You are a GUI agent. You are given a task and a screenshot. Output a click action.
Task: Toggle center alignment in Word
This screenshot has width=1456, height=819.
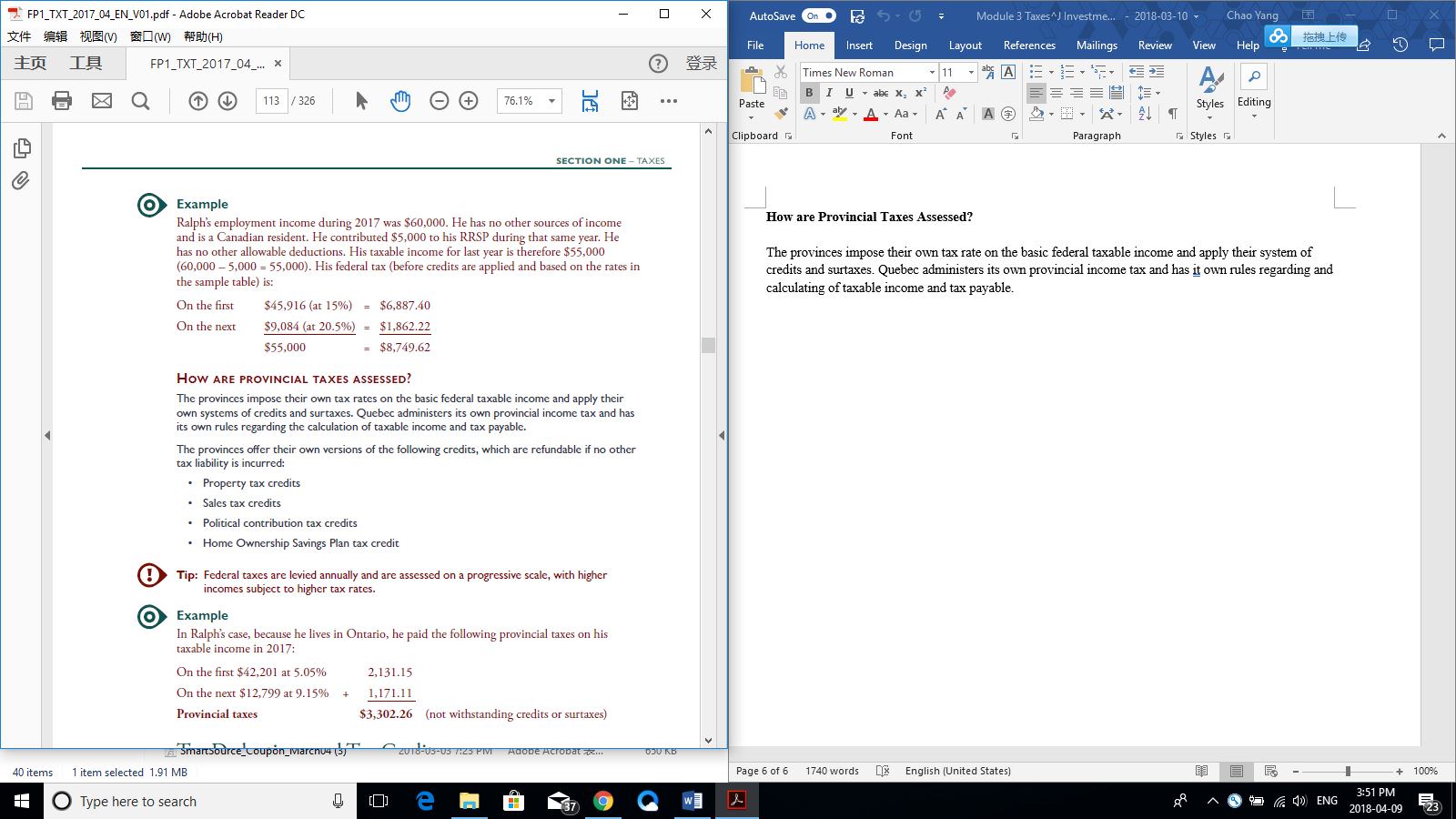[x=1057, y=93]
